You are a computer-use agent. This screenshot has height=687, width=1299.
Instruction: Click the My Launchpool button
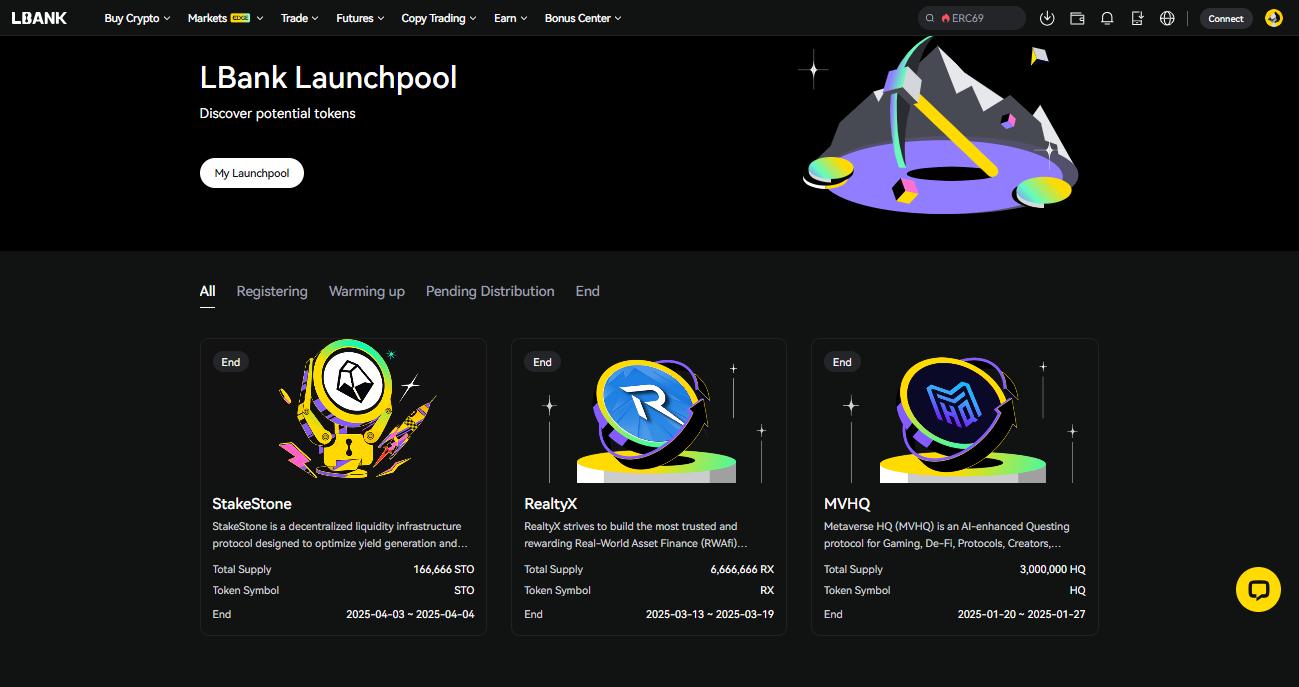coord(251,172)
